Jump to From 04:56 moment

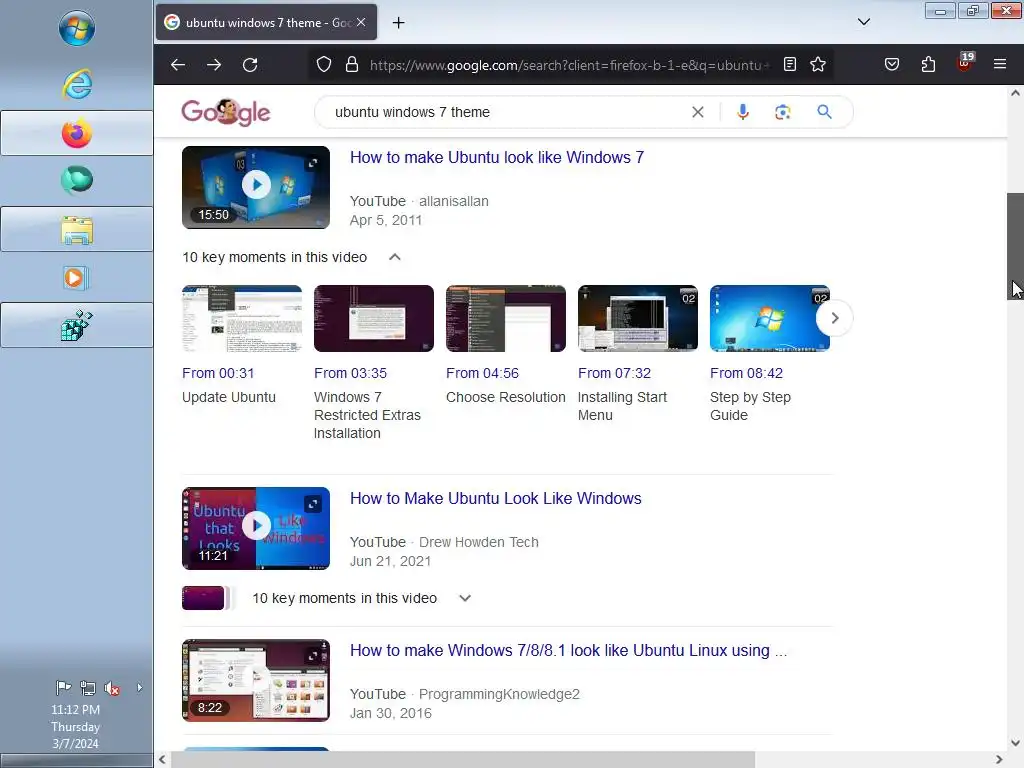[x=482, y=373]
